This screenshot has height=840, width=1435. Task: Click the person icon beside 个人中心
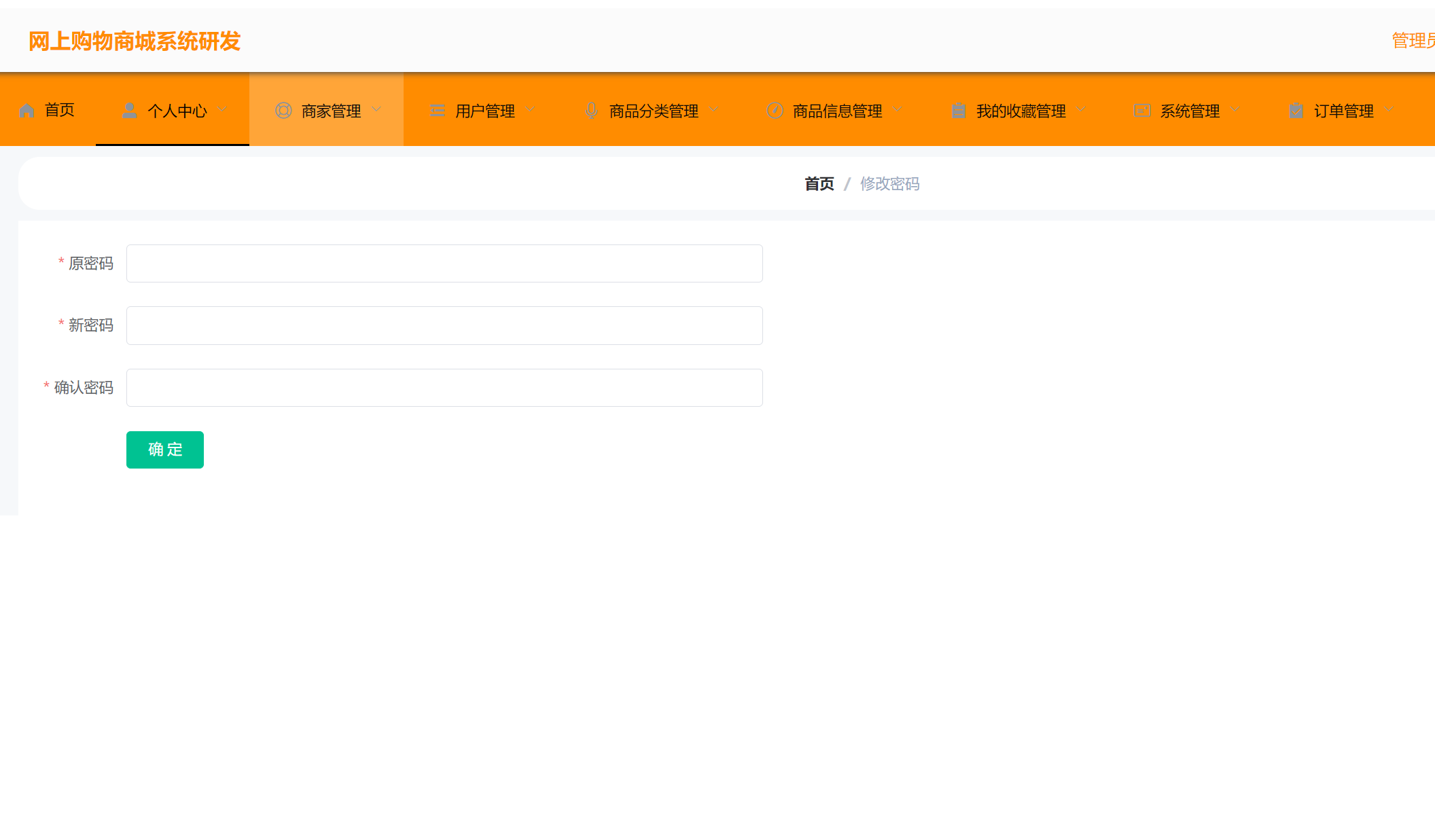point(130,110)
